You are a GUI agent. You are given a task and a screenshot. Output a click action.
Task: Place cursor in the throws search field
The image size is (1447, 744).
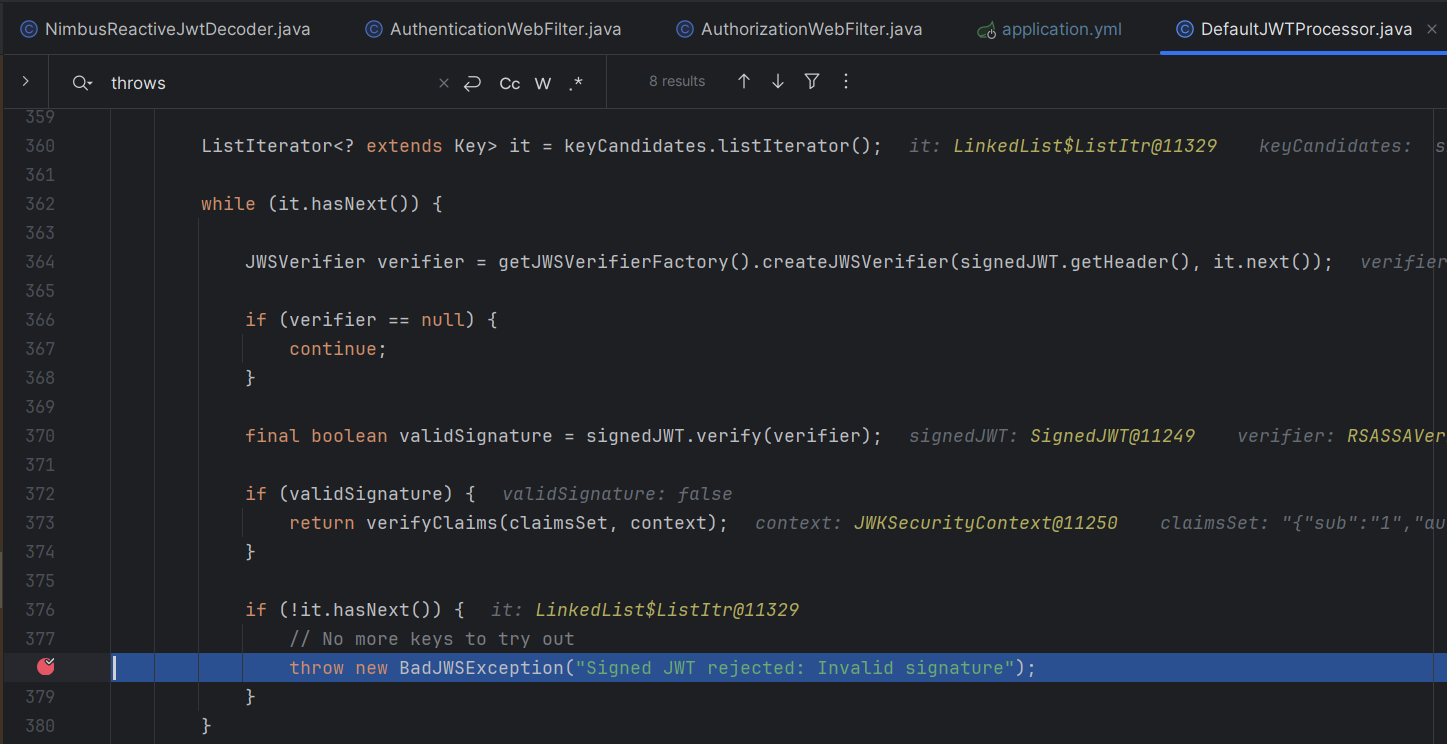click(x=200, y=83)
